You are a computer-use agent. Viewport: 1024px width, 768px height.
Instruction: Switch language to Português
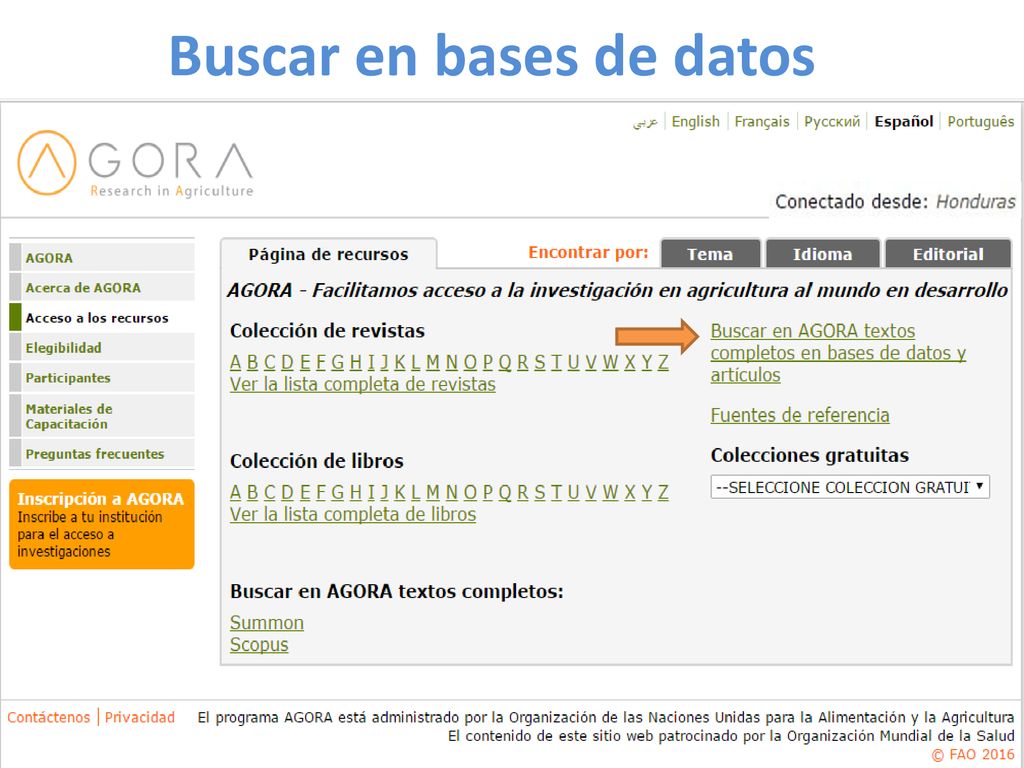pos(981,121)
